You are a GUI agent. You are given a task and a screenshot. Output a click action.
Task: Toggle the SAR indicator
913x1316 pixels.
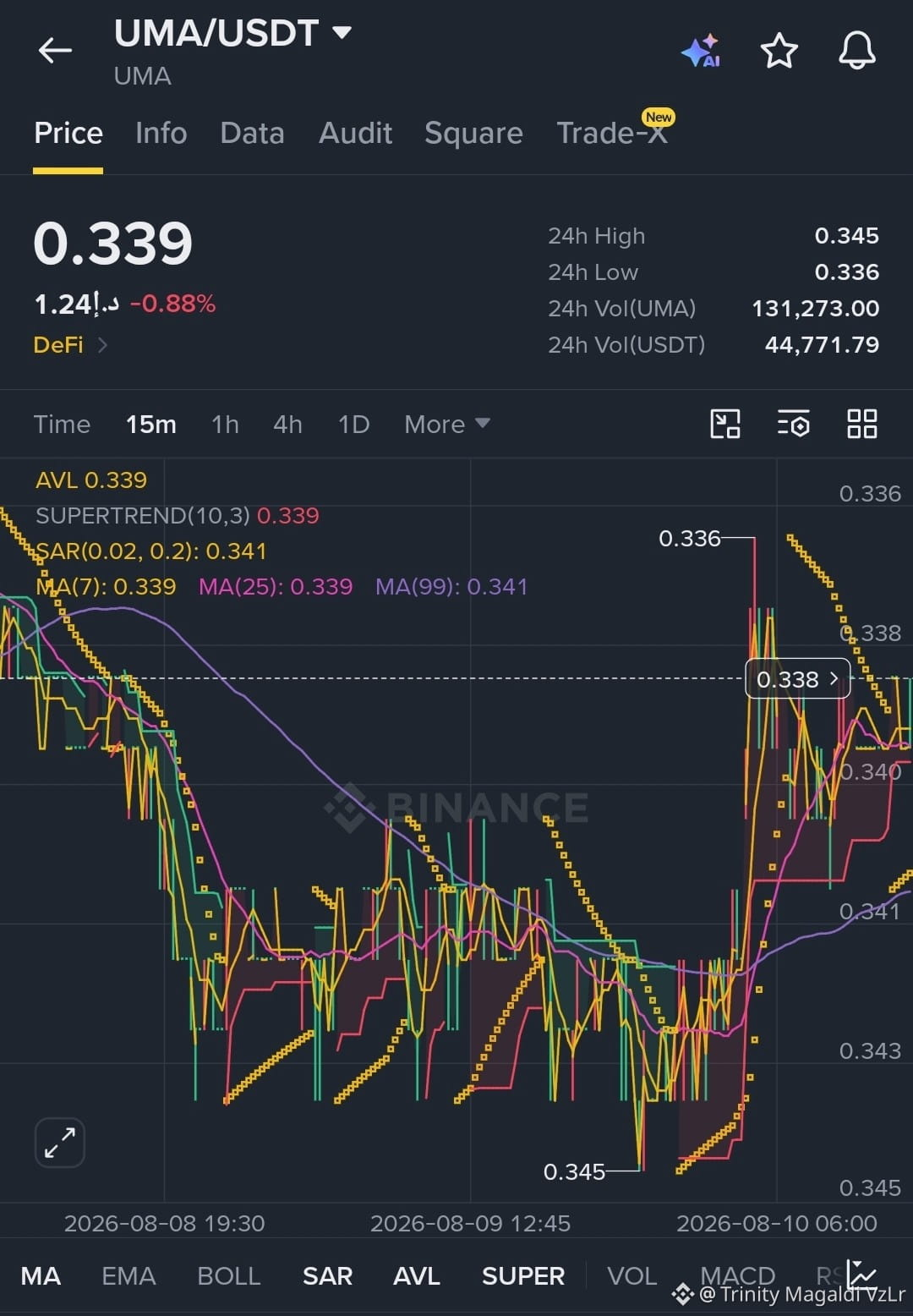(327, 1275)
